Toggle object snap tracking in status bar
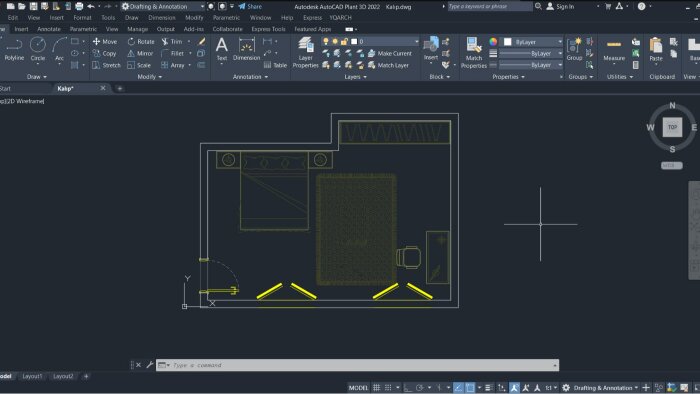 (458, 387)
